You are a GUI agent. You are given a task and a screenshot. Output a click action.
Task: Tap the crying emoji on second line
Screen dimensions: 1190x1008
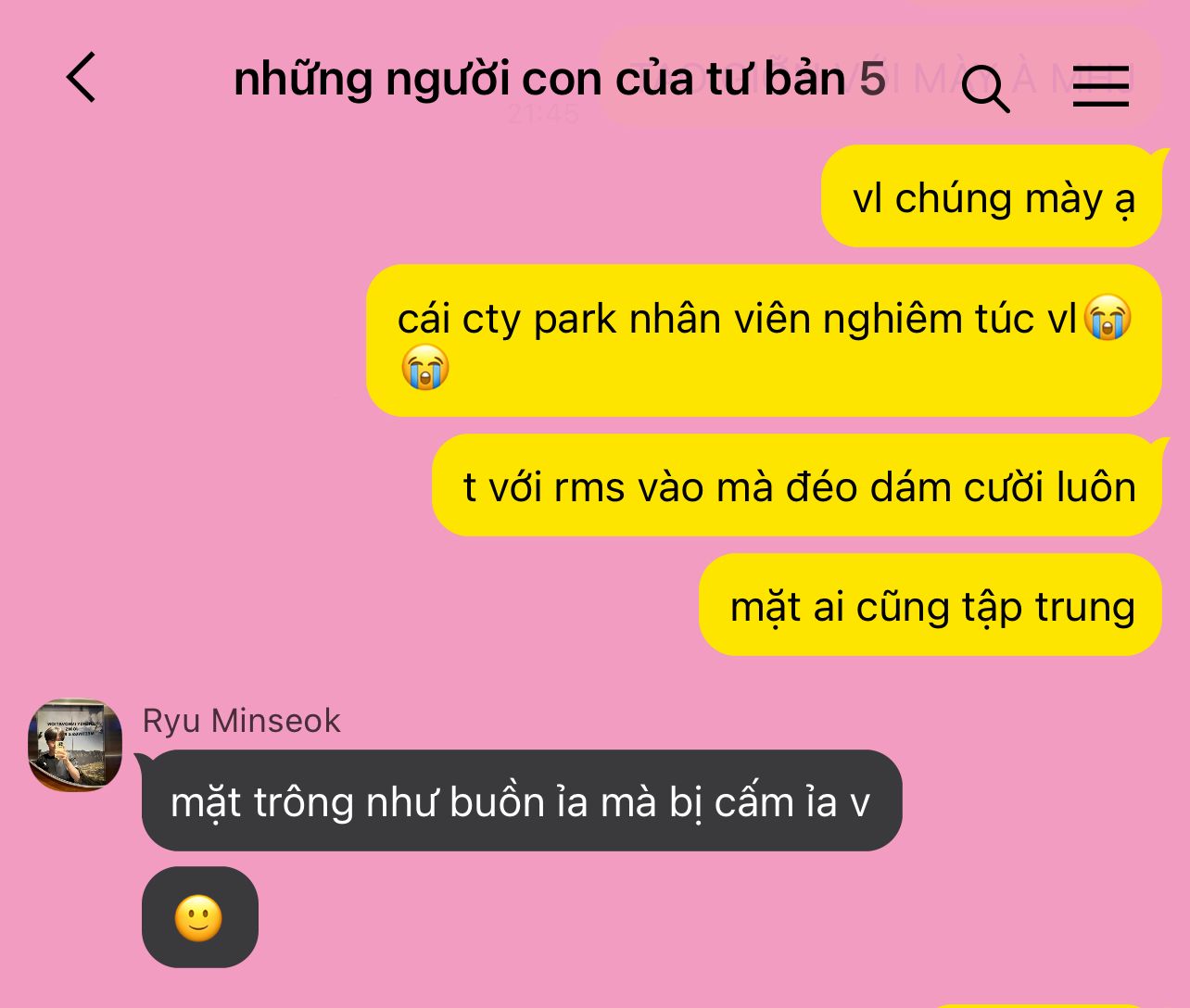pyautogui.click(x=425, y=367)
